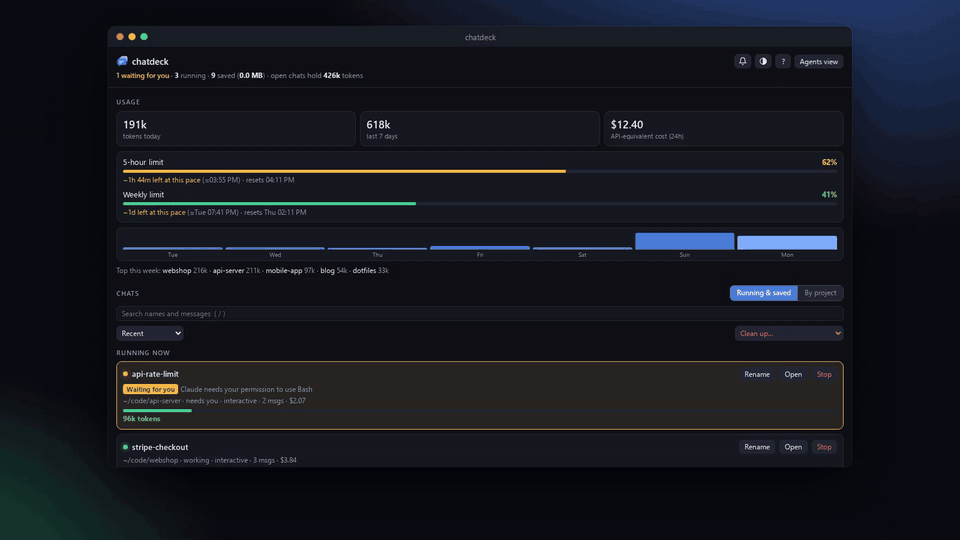Click the open chats hold 426k tokens text
This screenshot has width=960, height=540.
coord(317,76)
